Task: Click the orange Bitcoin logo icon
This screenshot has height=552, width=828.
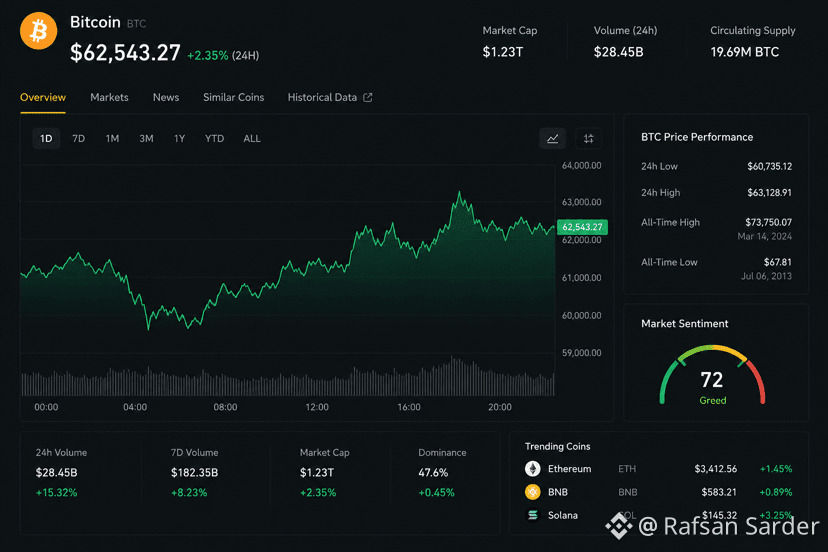Action: (x=38, y=31)
